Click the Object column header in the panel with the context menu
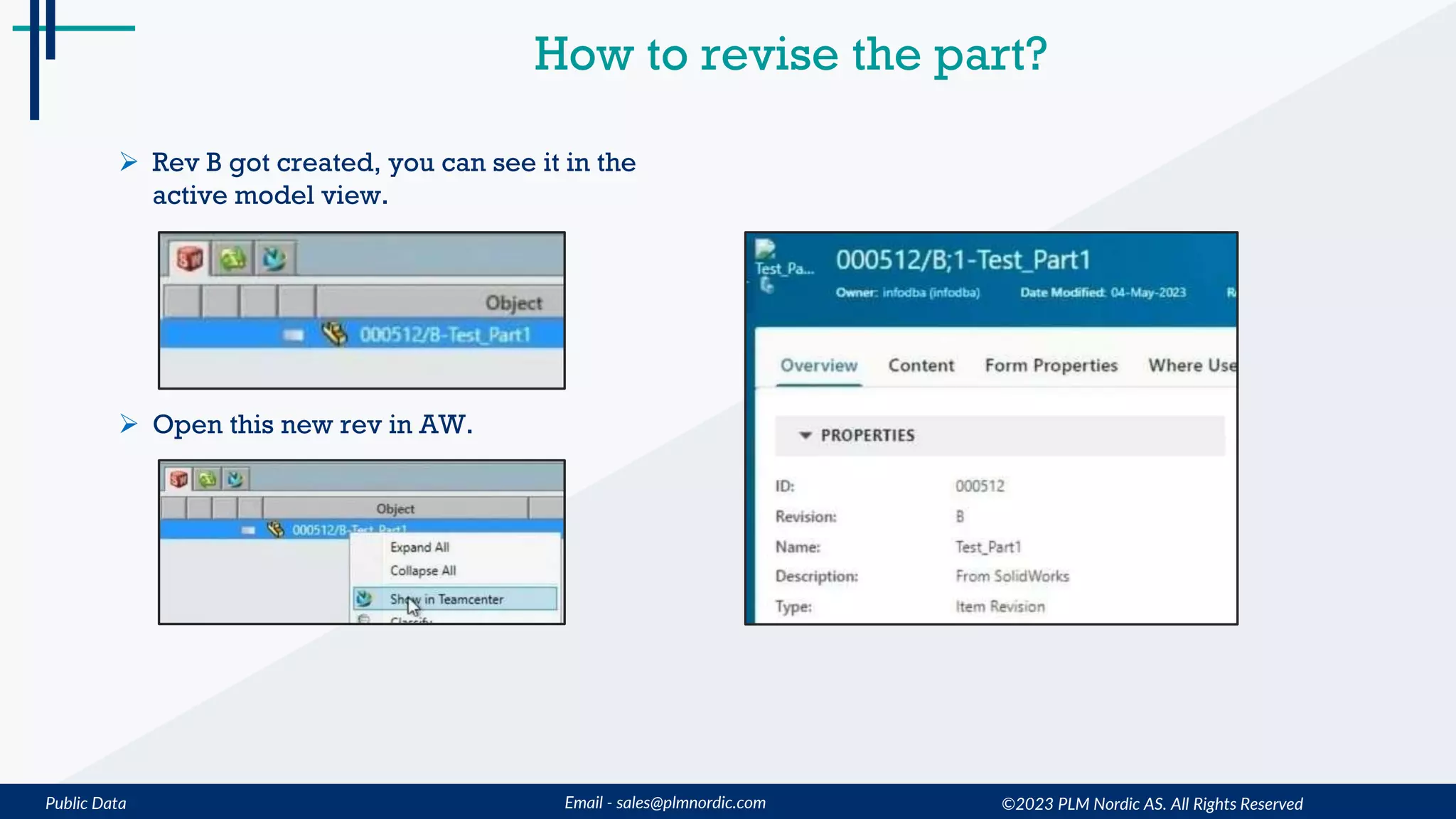 click(x=395, y=509)
